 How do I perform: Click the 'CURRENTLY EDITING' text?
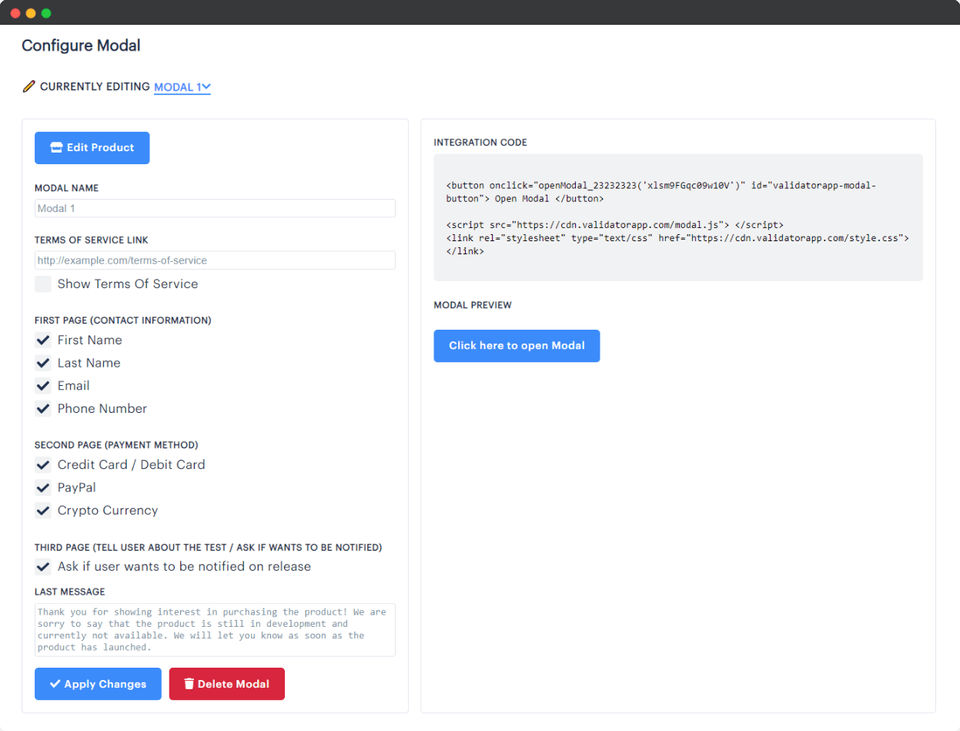point(95,86)
